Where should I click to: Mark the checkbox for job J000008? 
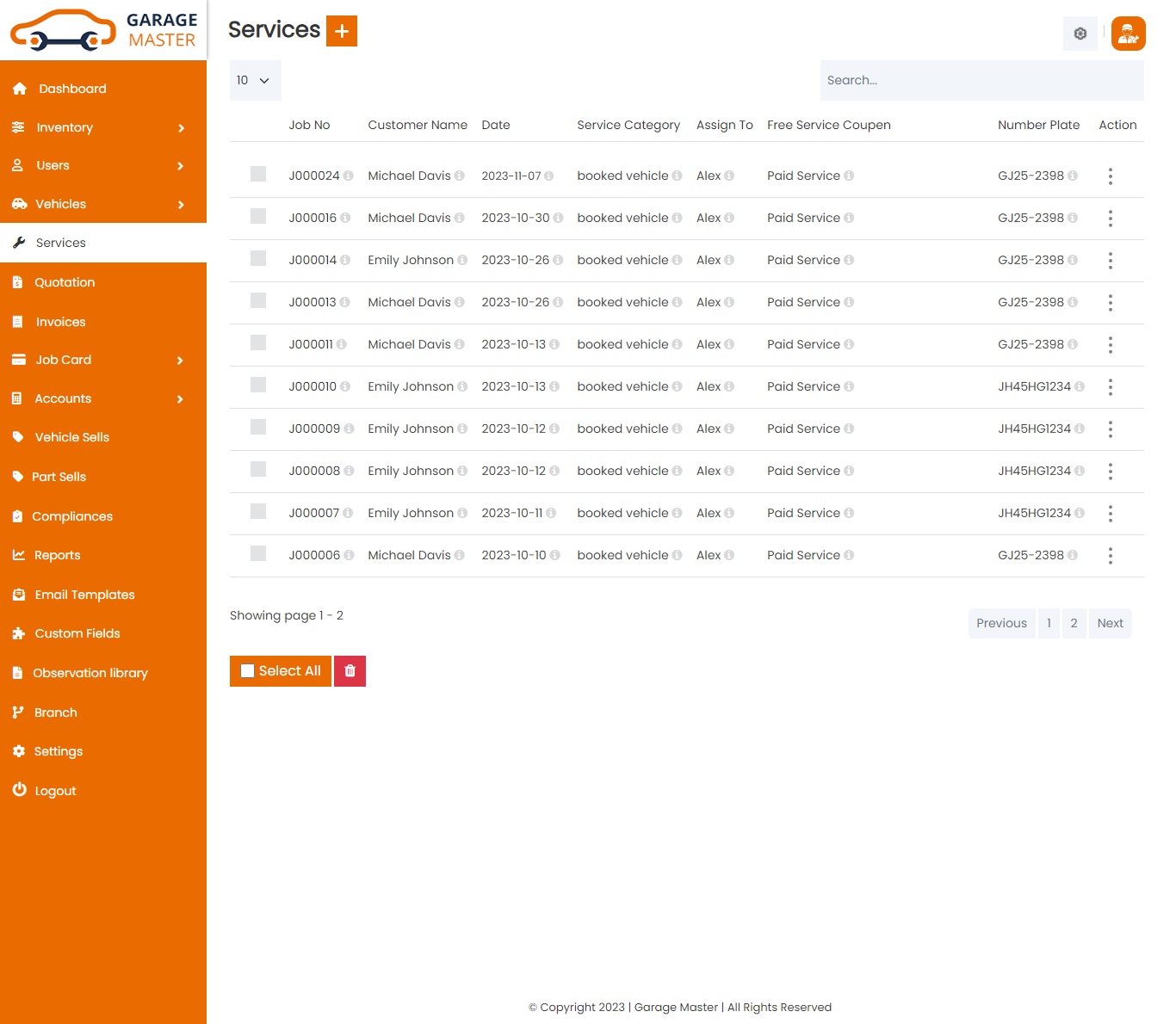pyautogui.click(x=258, y=469)
